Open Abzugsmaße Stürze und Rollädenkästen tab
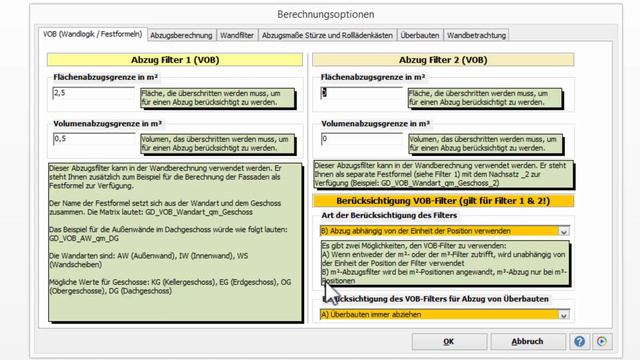Screen dimensions: 640x360 (327, 36)
